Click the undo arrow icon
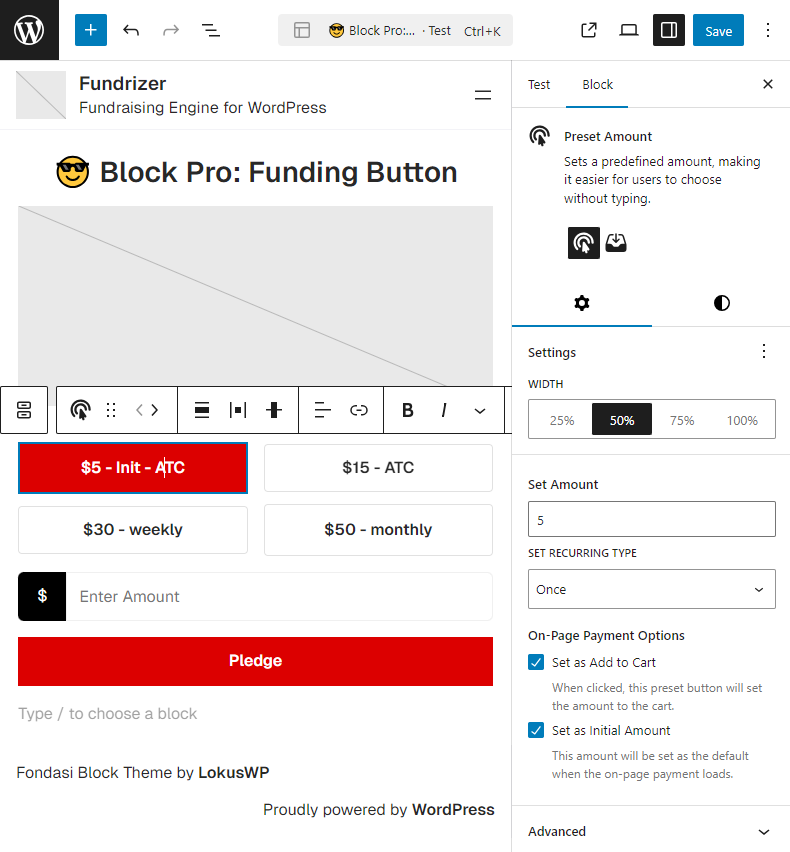 pyautogui.click(x=131, y=30)
